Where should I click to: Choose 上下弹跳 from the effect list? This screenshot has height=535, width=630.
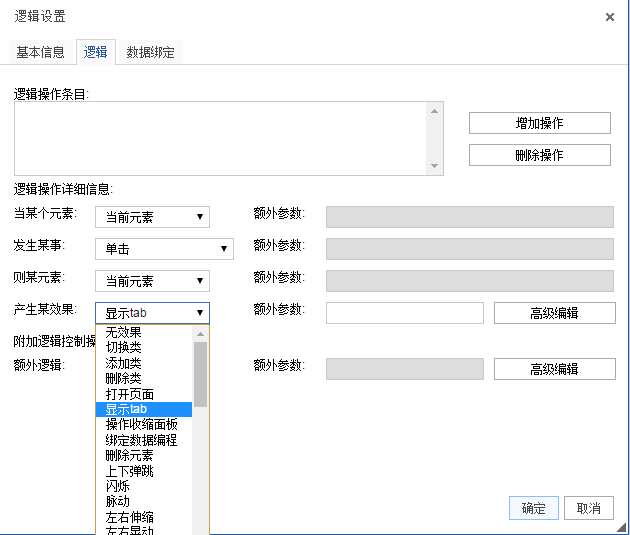[x=144, y=471]
